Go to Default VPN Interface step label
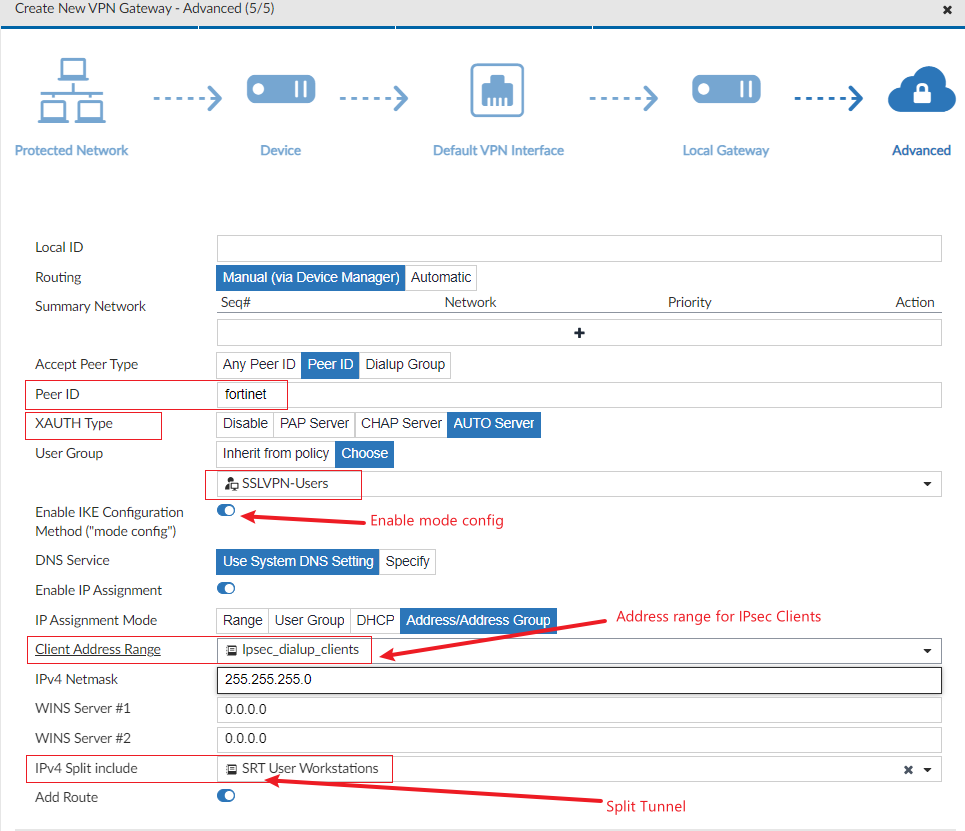Viewport: 965px width, 831px height. pyautogui.click(x=499, y=151)
